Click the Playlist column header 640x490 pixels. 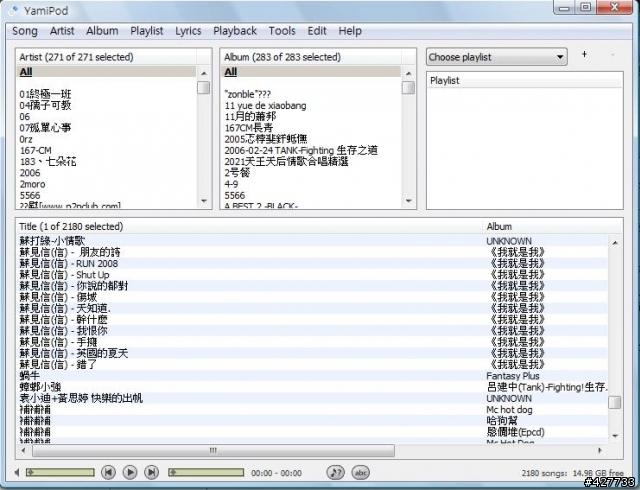[524, 80]
